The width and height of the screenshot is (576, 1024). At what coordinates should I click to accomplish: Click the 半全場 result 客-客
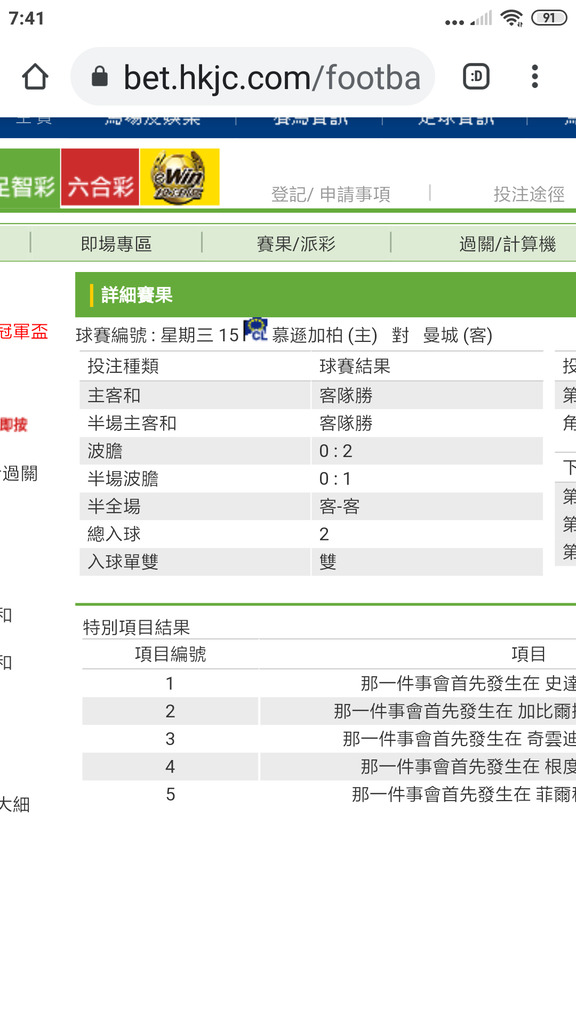point(340,507)
